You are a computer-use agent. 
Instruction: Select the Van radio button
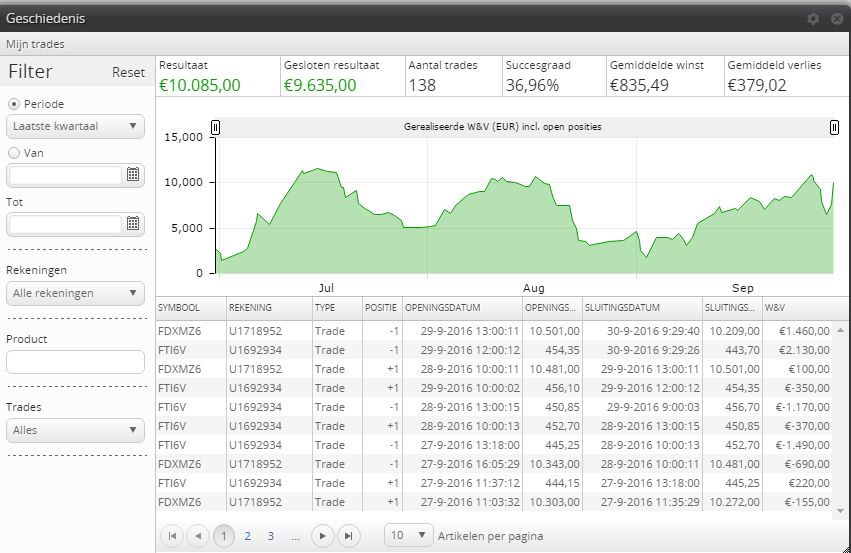(x=14, y=153)
